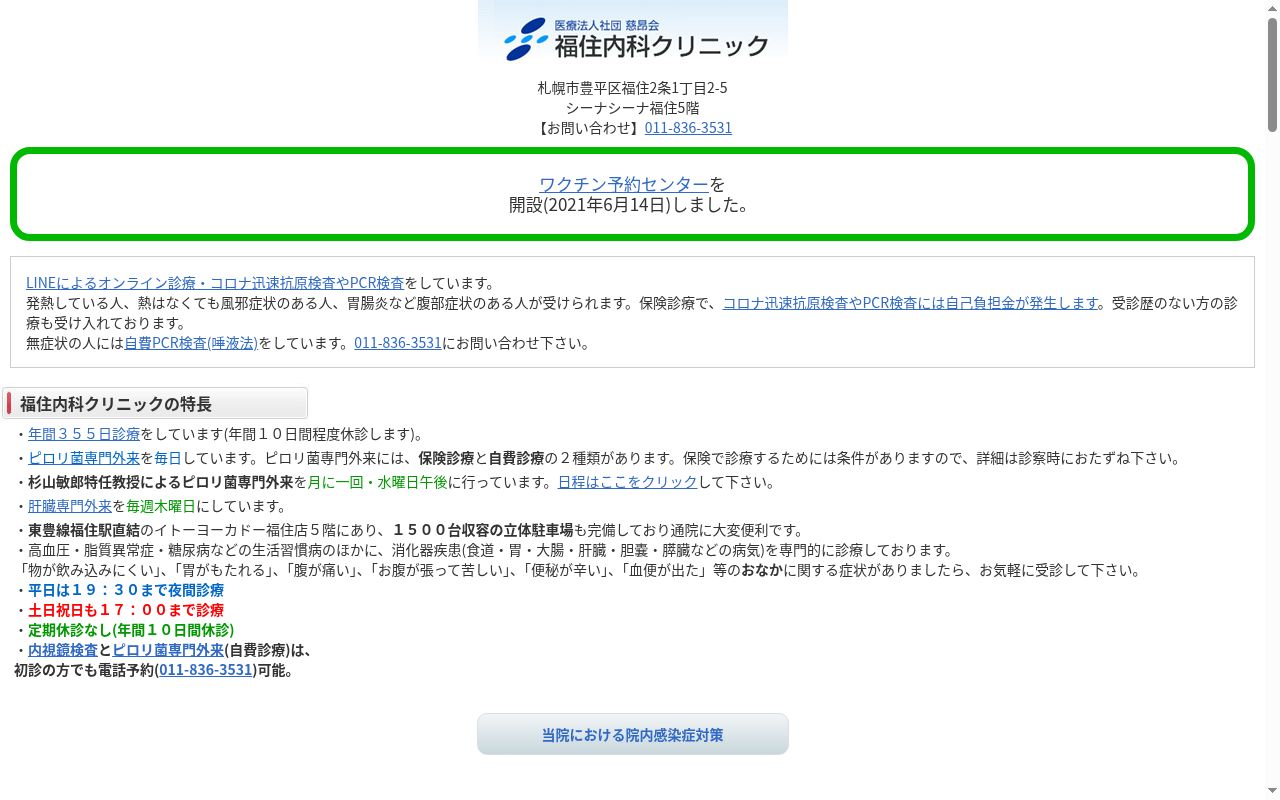The image size is (1280, 800).
Task: Click the red text 土日祝日も１７：００まで診療
Action: coord(126,610)
